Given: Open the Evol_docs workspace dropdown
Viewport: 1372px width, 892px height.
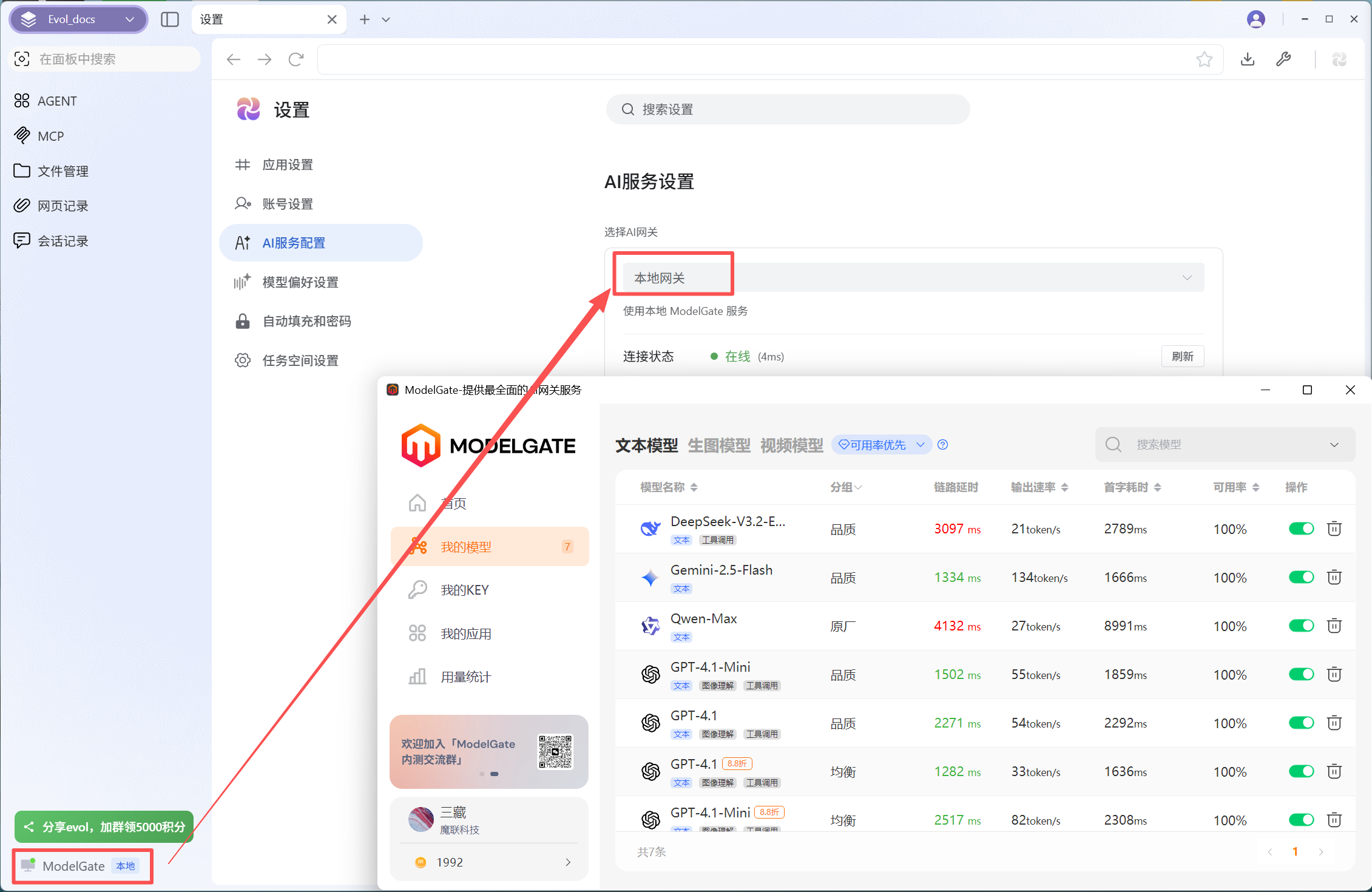Looking at the screenshot, I should (78, 19).
